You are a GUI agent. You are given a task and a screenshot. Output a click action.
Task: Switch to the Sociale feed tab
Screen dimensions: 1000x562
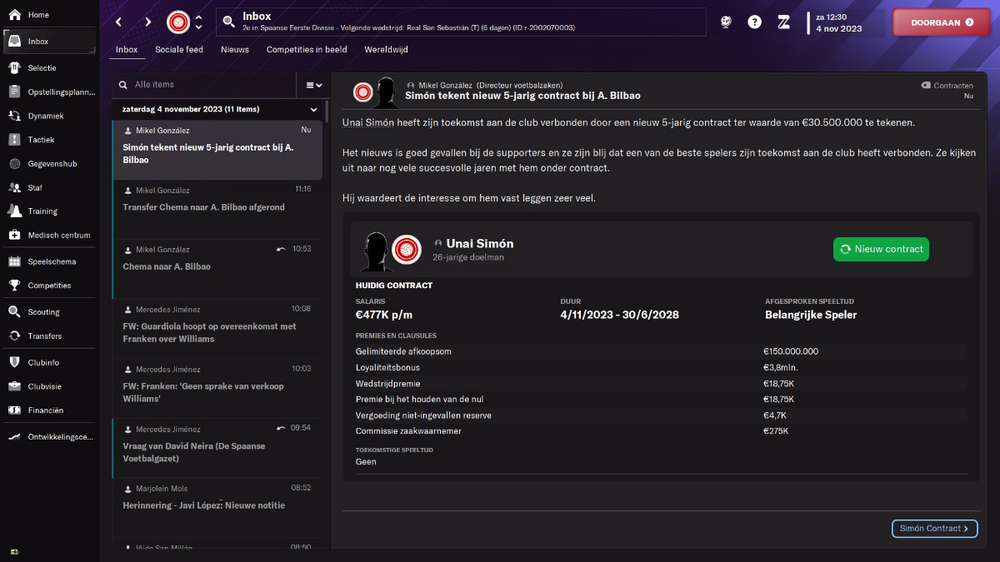click(179, 50)
